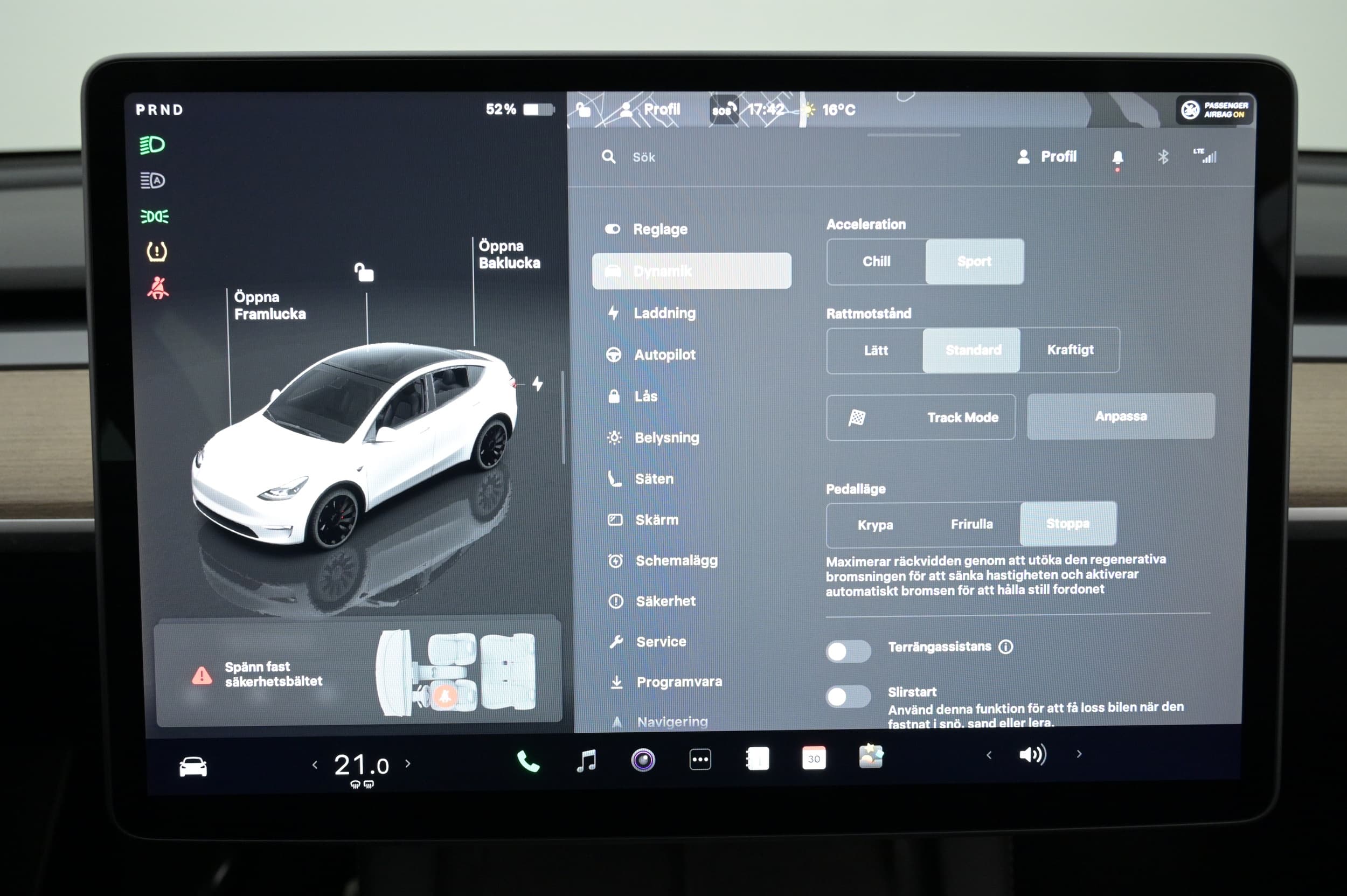
Task: Set Rattmotstånd to Kraftigt
Action: 1070,350
